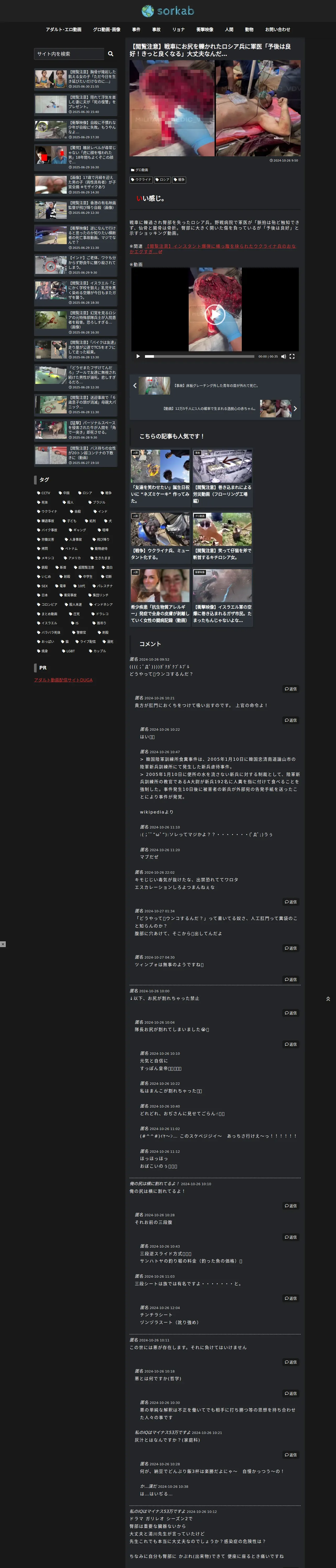Open sidebar post dated 2025-06-30 21:55
Screen dimensions: 336x1568
pos(76,79)
